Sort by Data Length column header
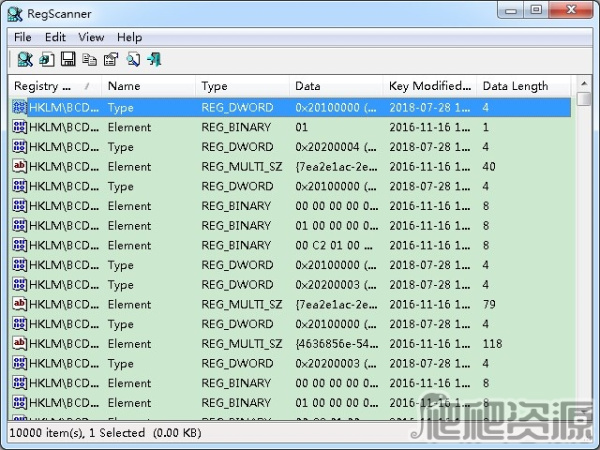This screenshot has height=450, width=600. [523, 86]
